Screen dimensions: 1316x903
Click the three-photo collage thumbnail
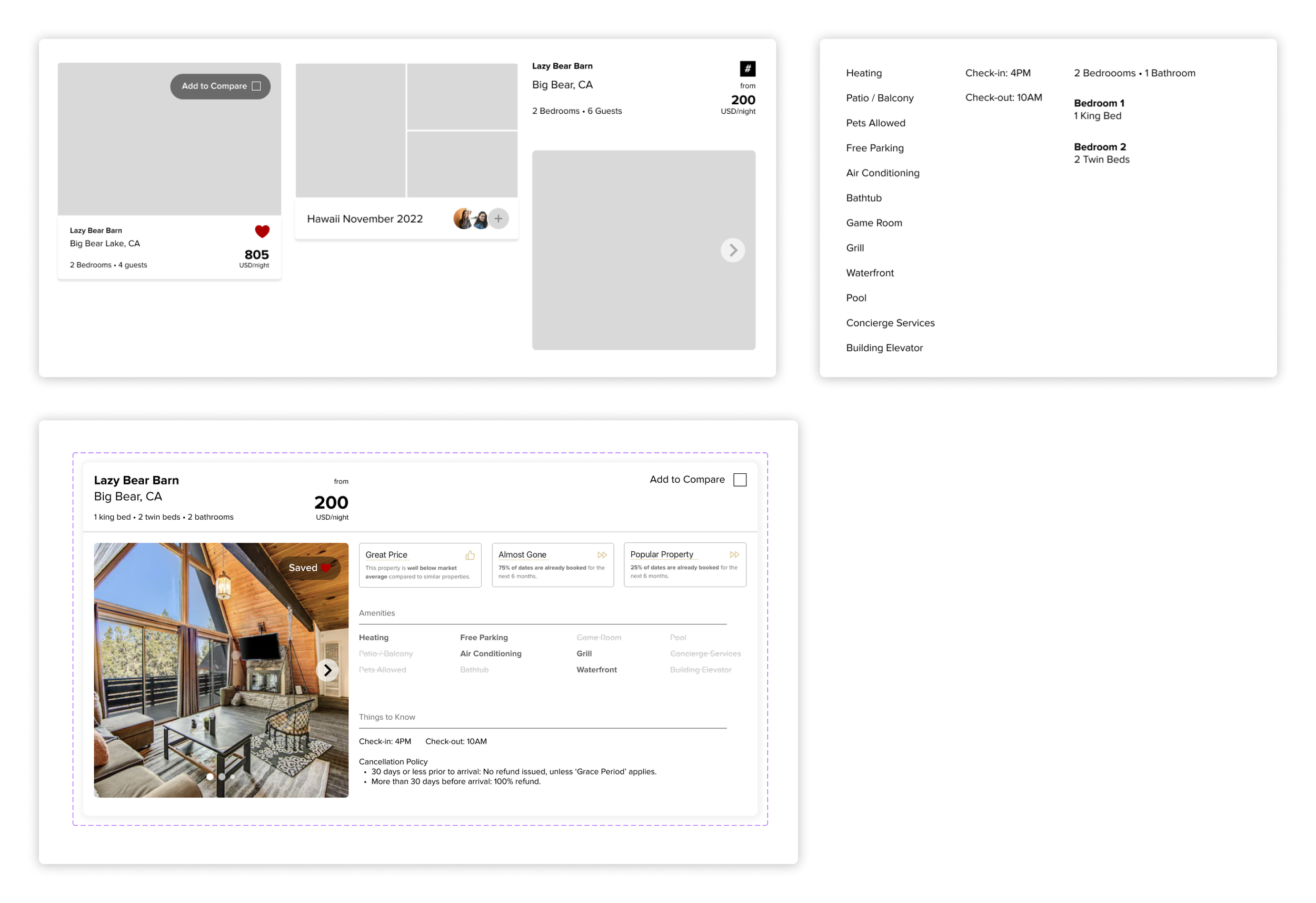click(x=406, y=130)
